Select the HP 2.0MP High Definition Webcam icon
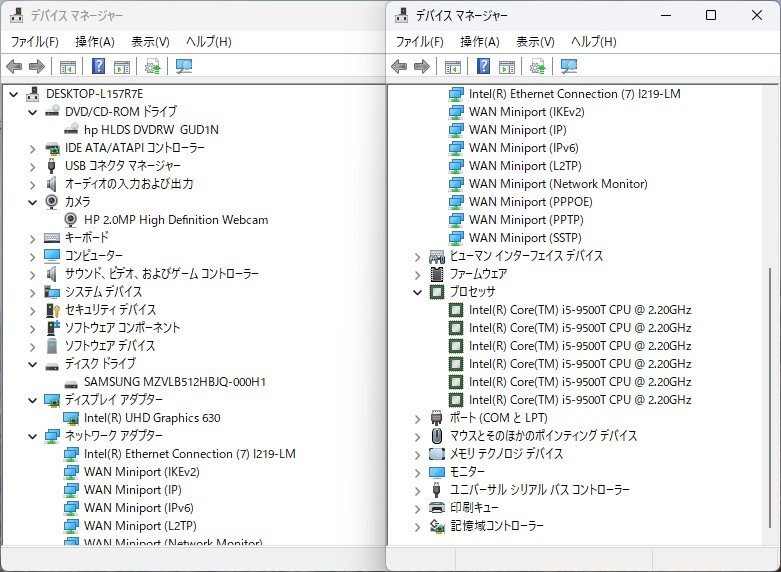 71,220
